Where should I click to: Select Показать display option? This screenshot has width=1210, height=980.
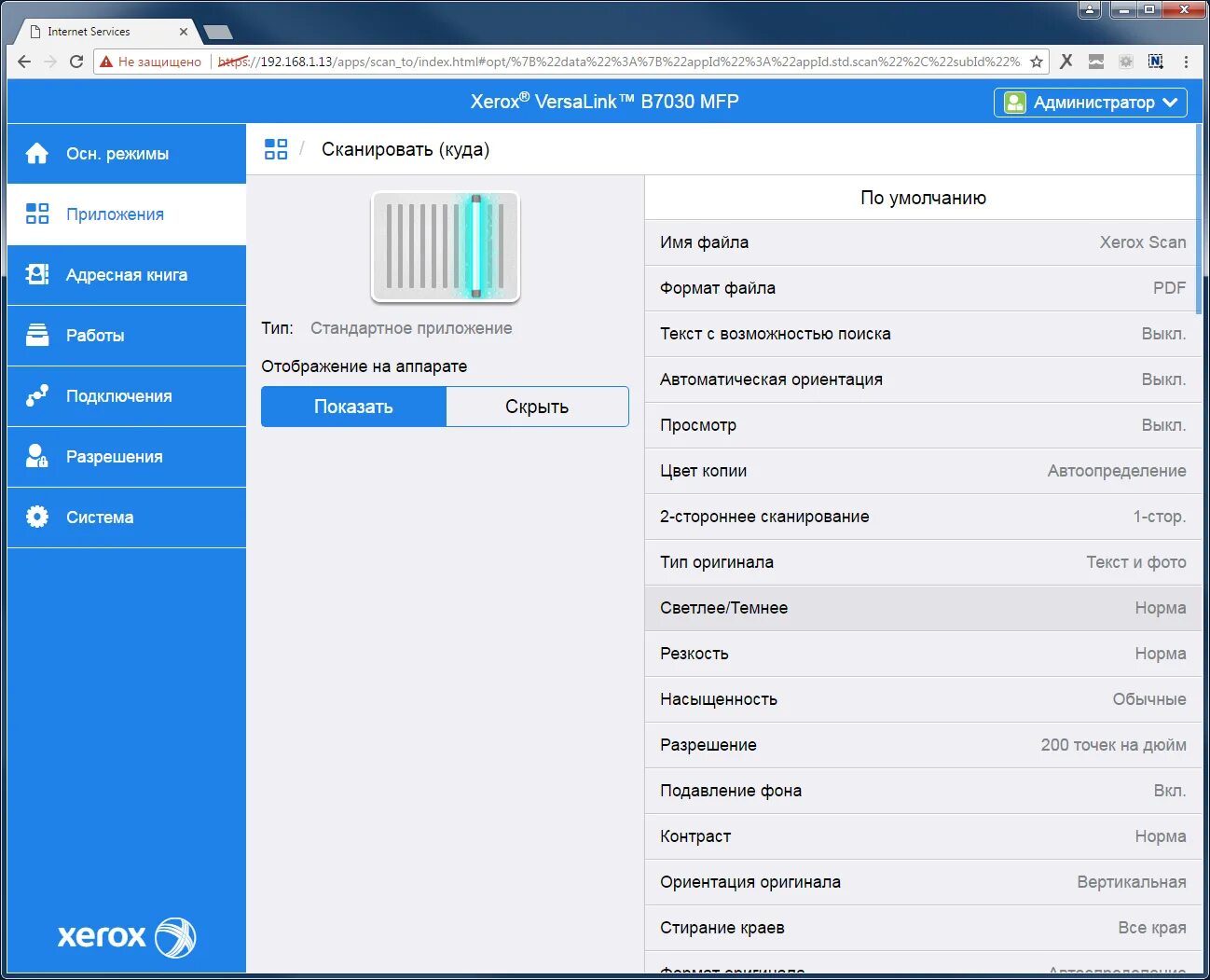(353, 407)
